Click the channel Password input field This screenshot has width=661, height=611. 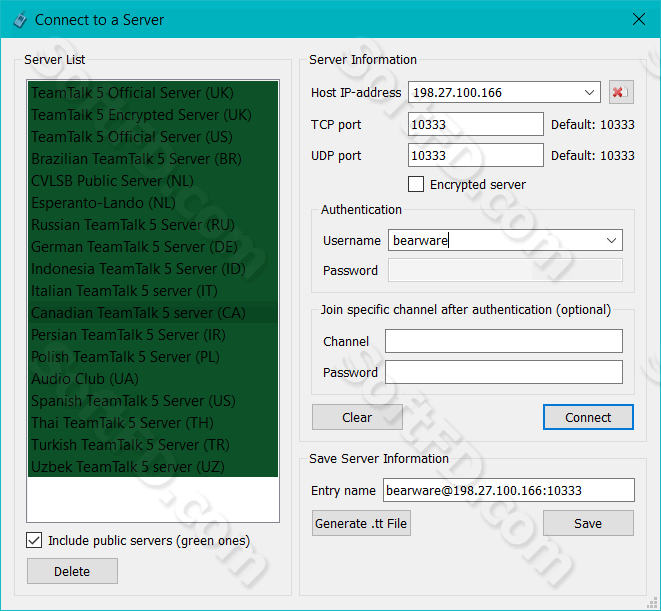coord(504,372)
